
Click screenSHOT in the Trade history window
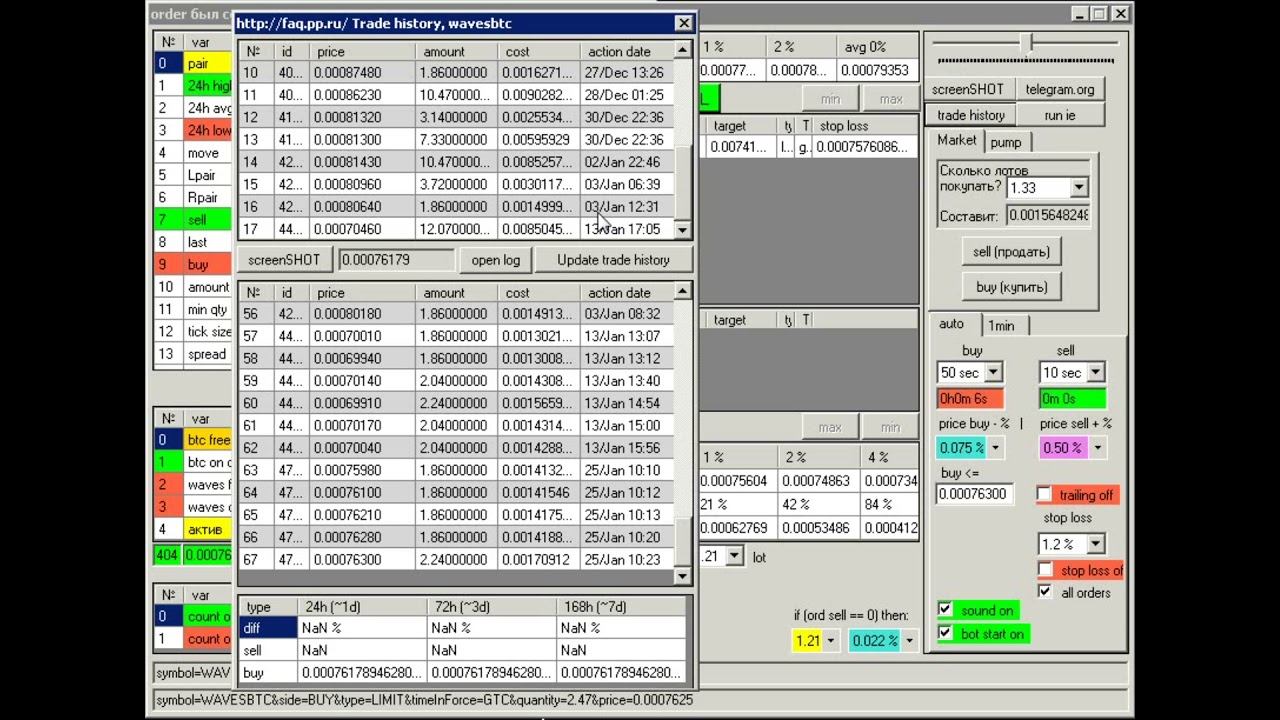click(284, 260)
